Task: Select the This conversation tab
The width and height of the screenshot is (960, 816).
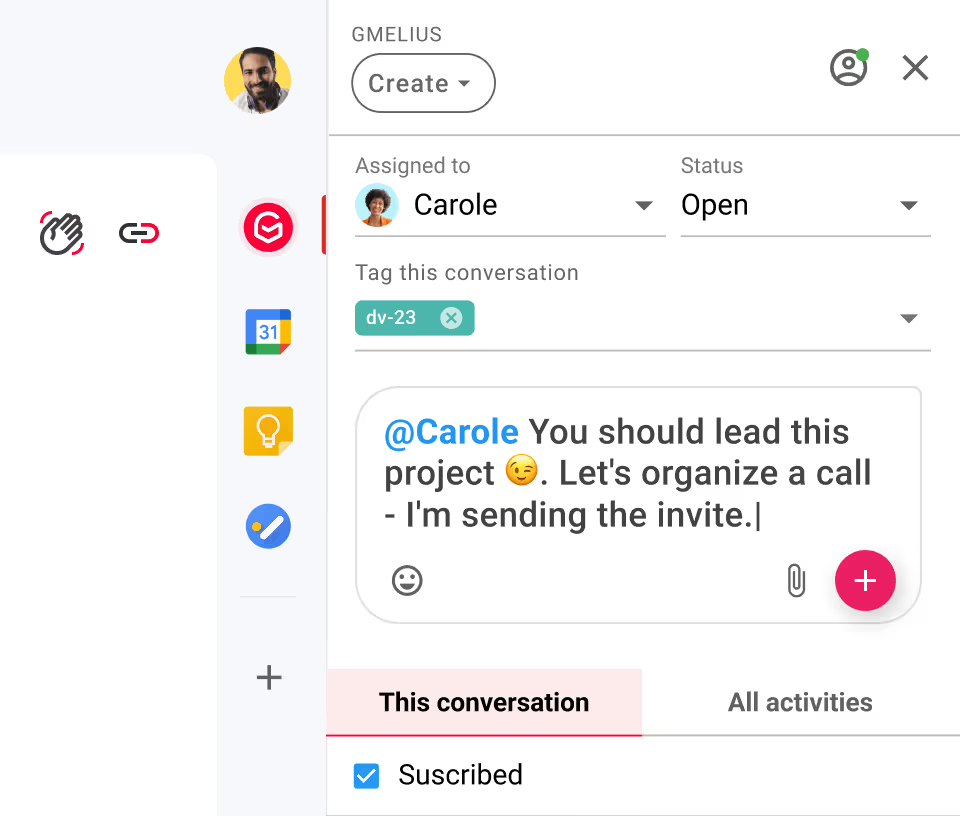Action: coord(483,702)
